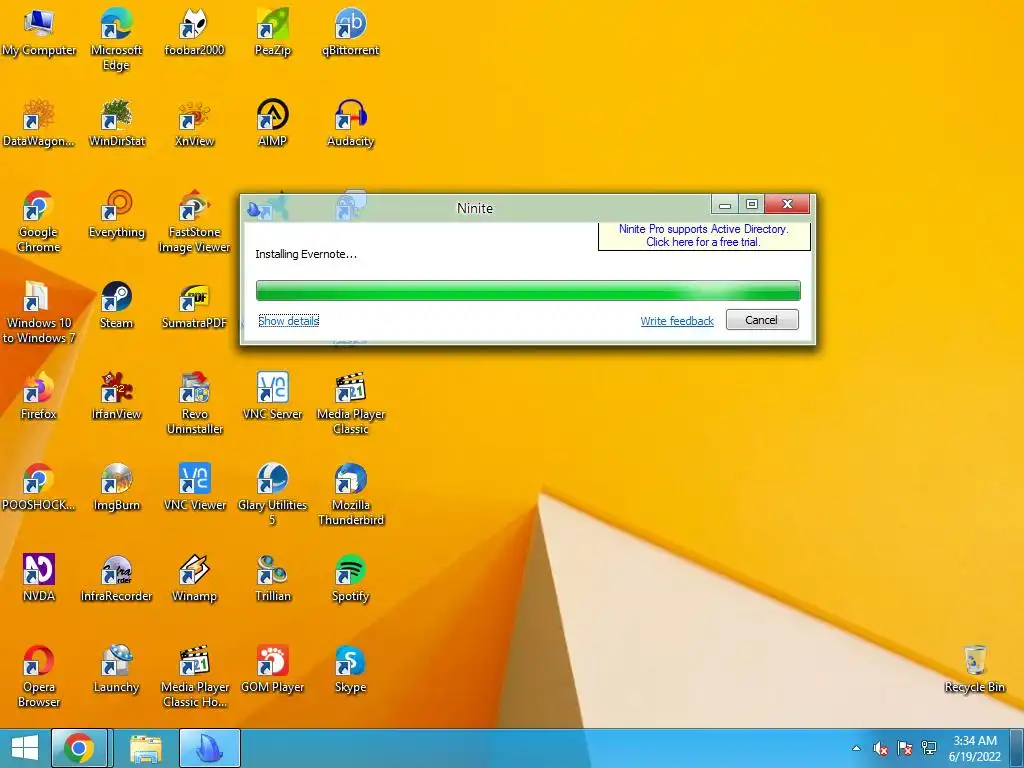Viewport: 1024px width, 768px height.
Task: Click the SumatraPDF desktop icon
Action: 194,305
